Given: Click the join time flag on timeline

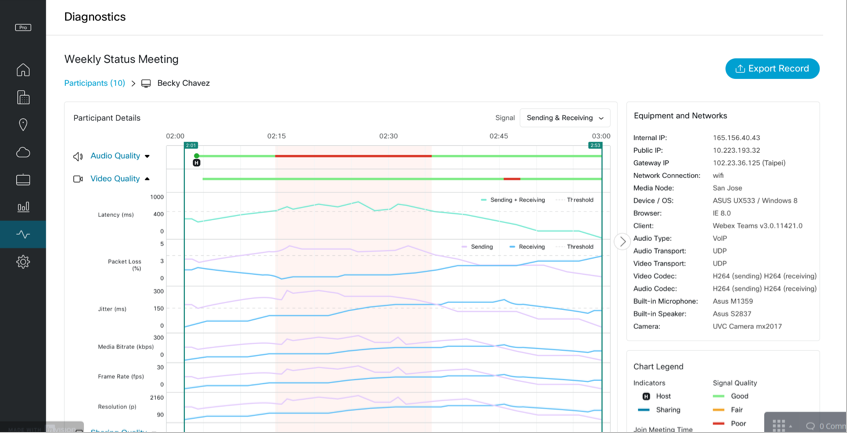Looking at the screenshot, I should 190,146.
